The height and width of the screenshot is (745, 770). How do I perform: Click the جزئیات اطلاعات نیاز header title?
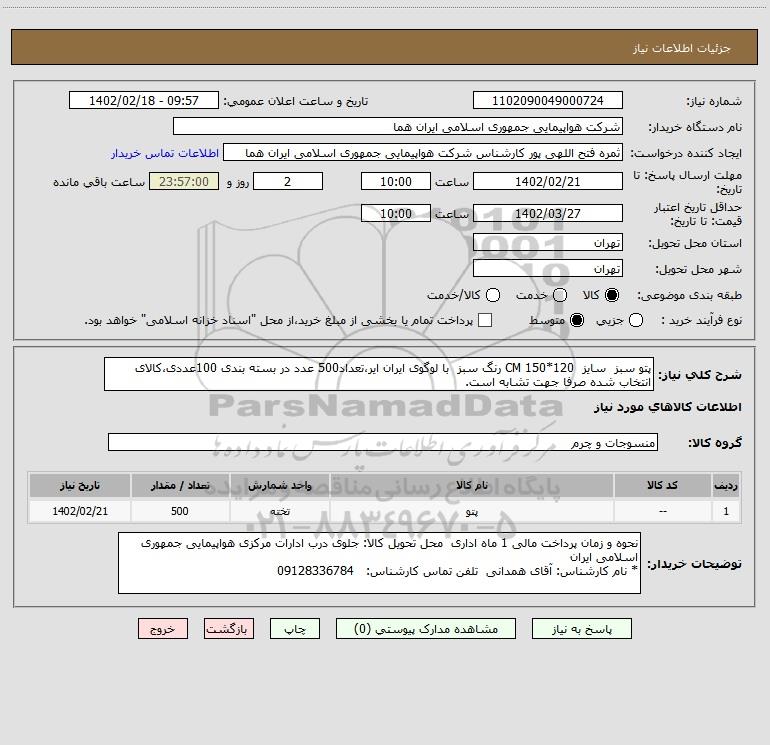coord(681,48)
